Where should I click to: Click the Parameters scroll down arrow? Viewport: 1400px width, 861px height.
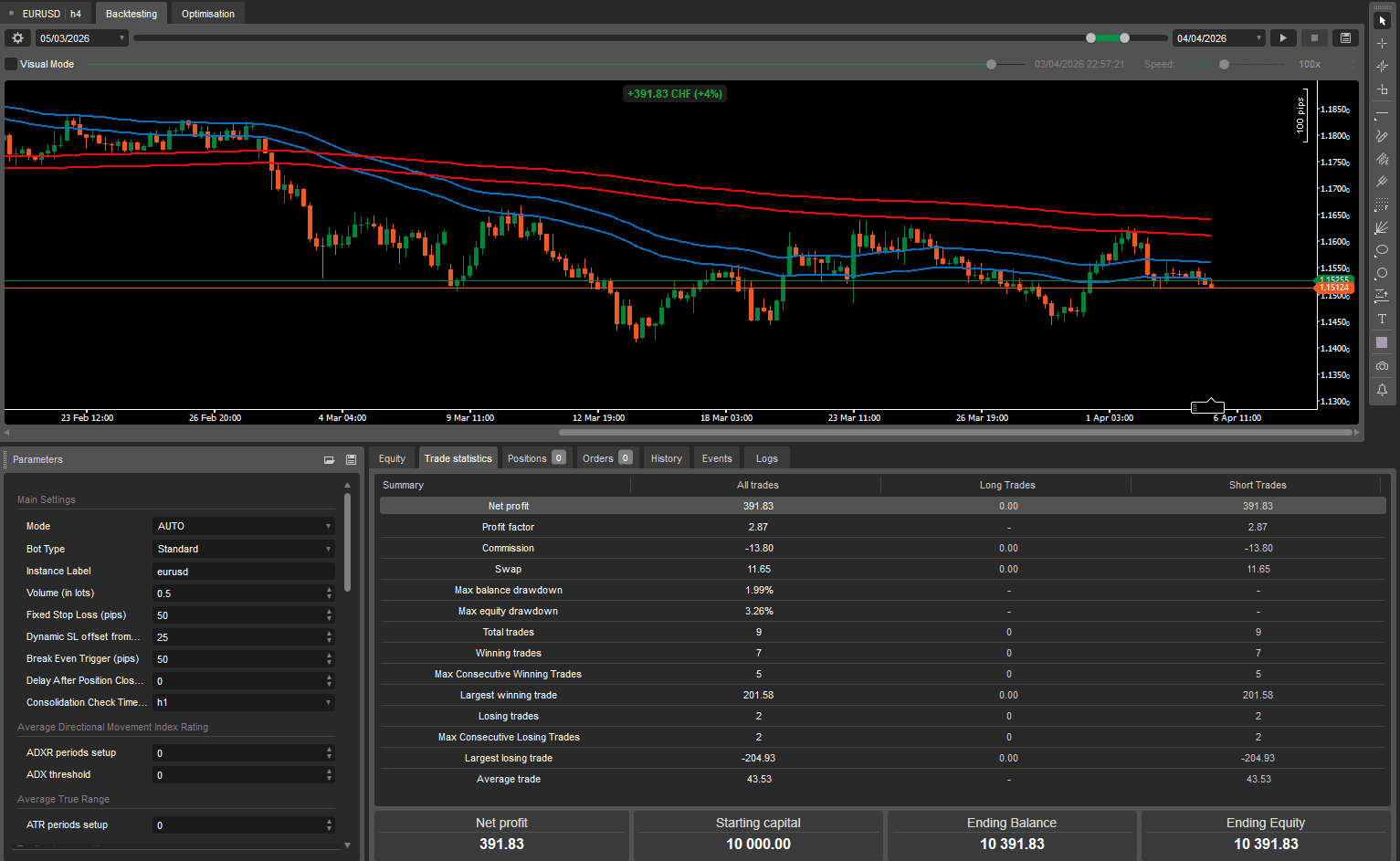point(347,845)
